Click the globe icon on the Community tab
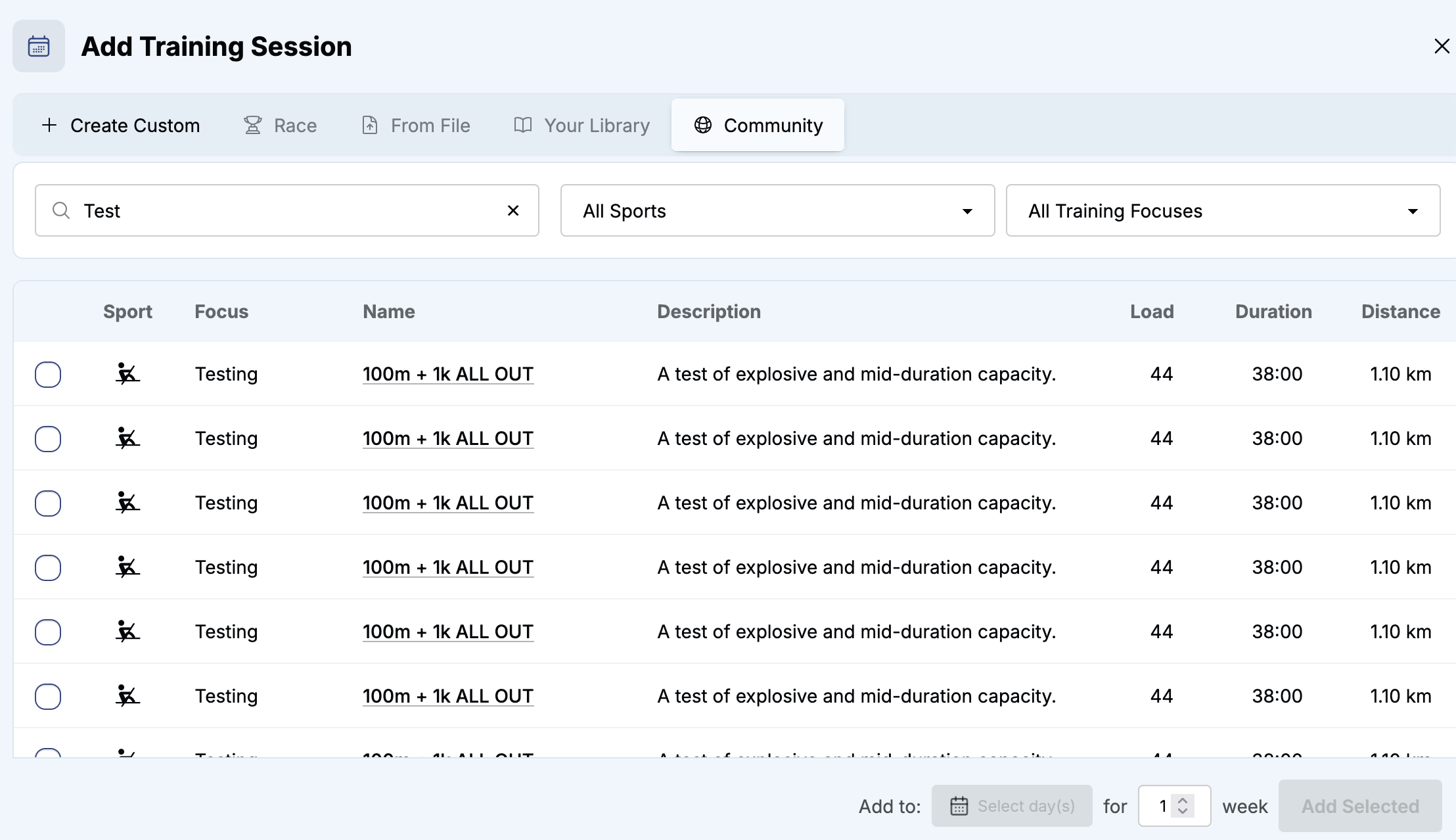 pyautogui.click(x=703, y=125)
